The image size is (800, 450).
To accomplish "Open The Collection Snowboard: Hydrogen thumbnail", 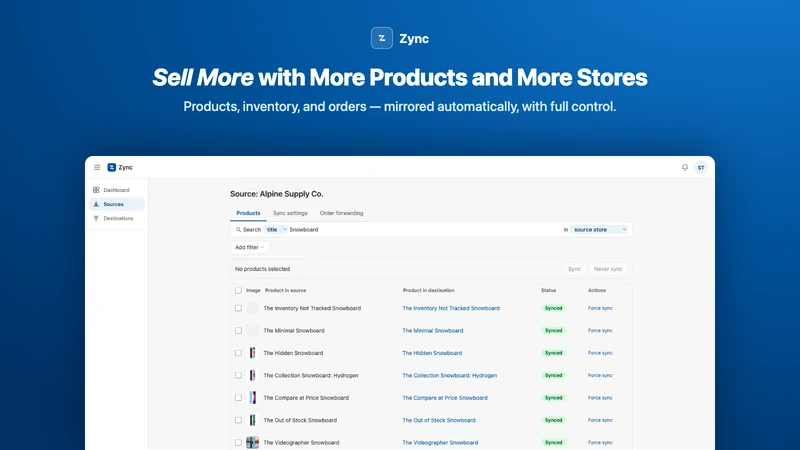I will [253, 376].
